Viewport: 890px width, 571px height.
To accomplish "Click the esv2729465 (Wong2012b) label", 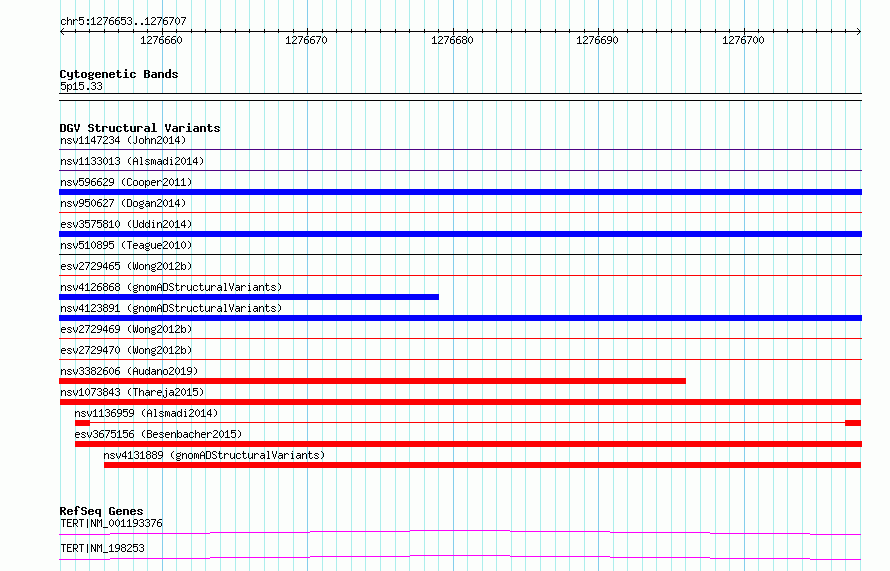I will [x=126, y=266].
